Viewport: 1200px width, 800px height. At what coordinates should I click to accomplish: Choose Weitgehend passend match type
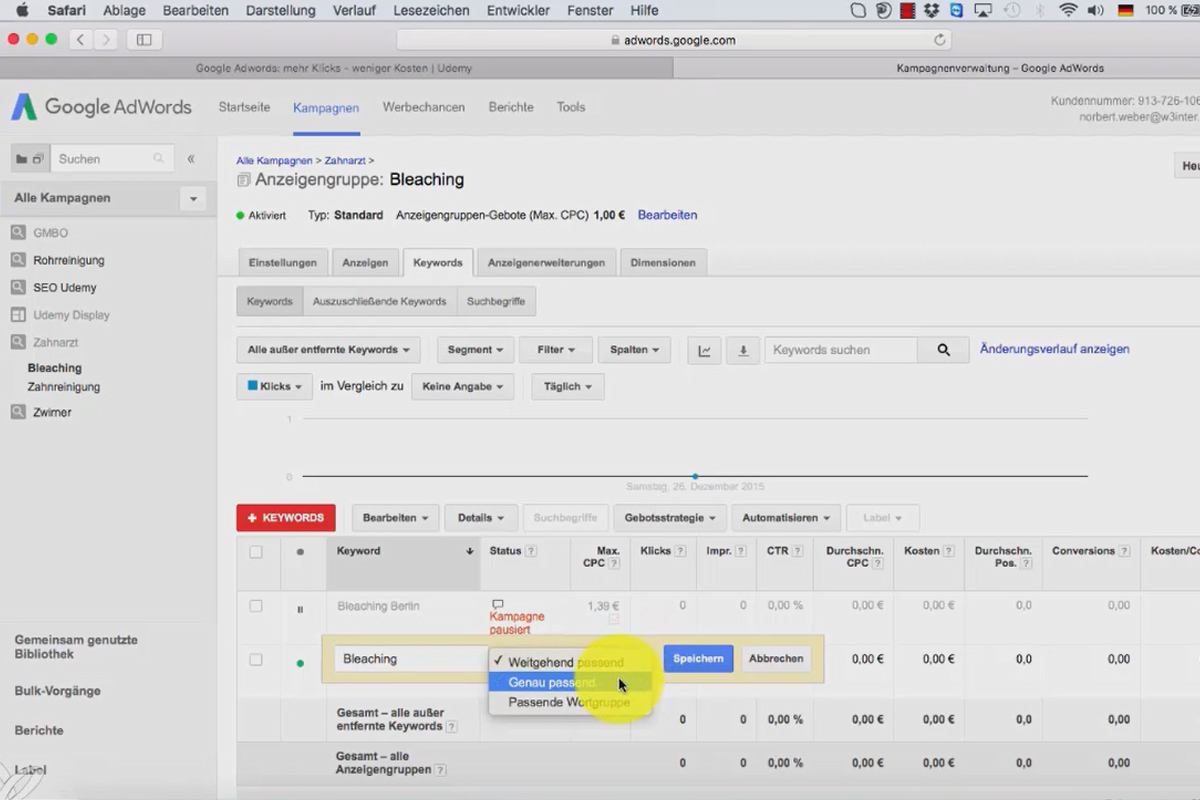pos(570,662)
